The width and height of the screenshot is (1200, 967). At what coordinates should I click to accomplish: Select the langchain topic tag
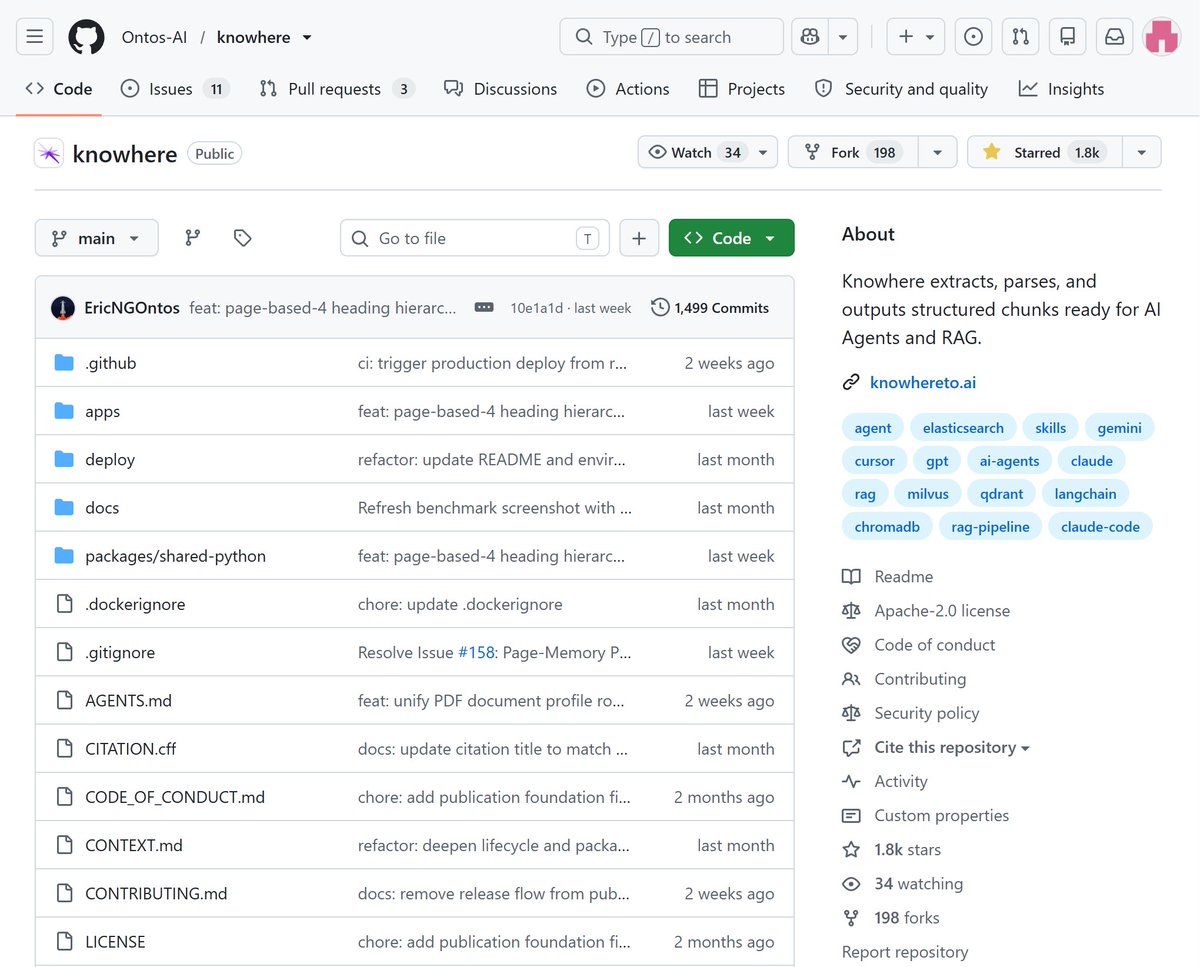(x=1086, y=493)
